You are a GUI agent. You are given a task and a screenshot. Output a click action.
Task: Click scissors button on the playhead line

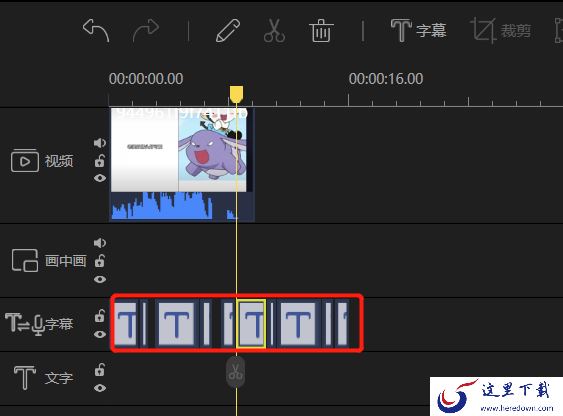click(236, 372)
